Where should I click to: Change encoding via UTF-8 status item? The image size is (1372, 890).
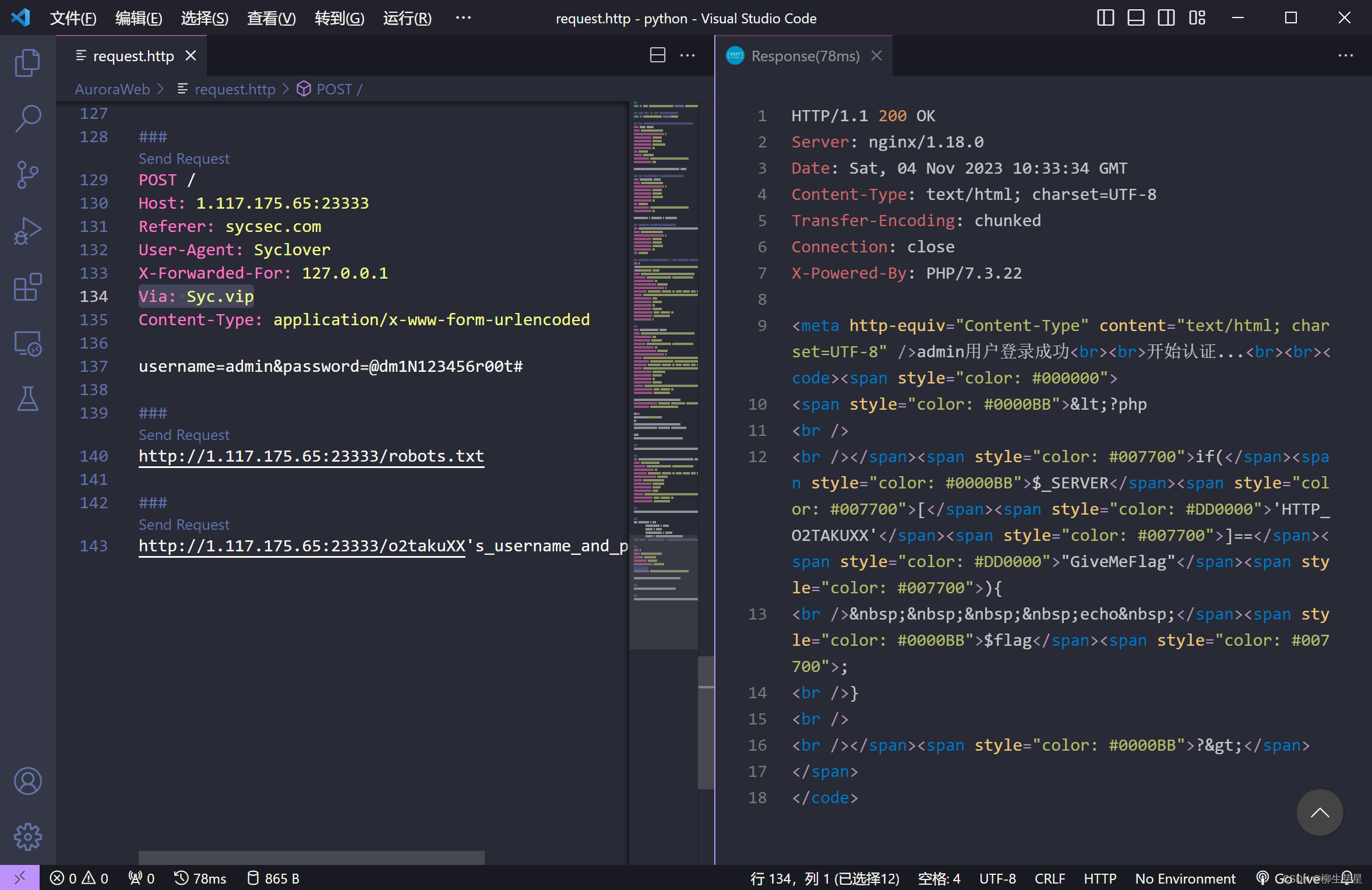point(997,878)
